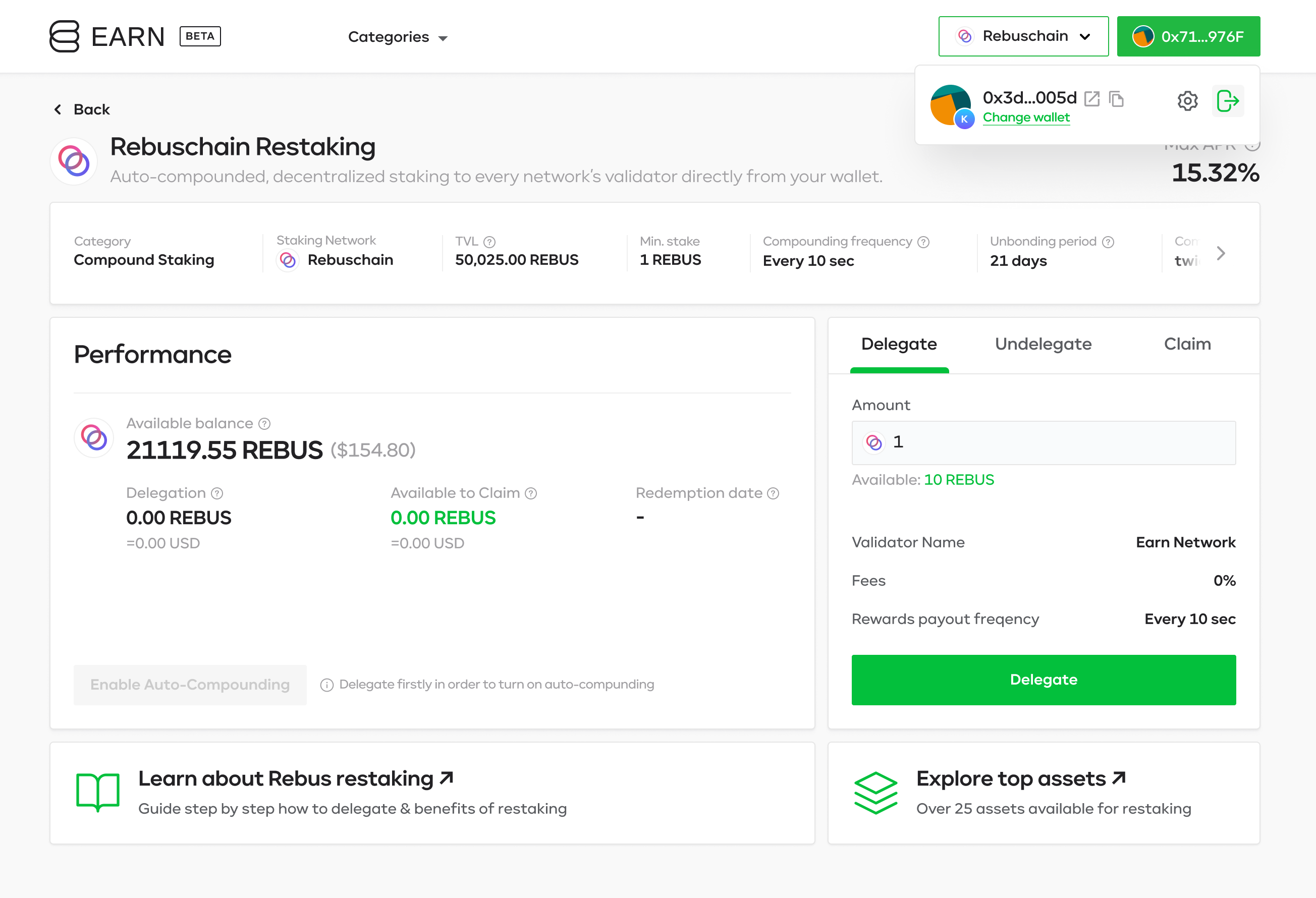The height and width of the screenshot is (898, 1316).
Task: Click the 0x3d...005d address text
Action: tap(1029, 97)
